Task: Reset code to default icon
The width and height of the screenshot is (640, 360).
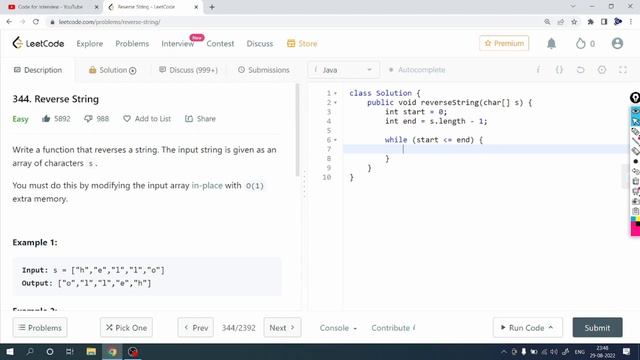Action: pos(580,70)
